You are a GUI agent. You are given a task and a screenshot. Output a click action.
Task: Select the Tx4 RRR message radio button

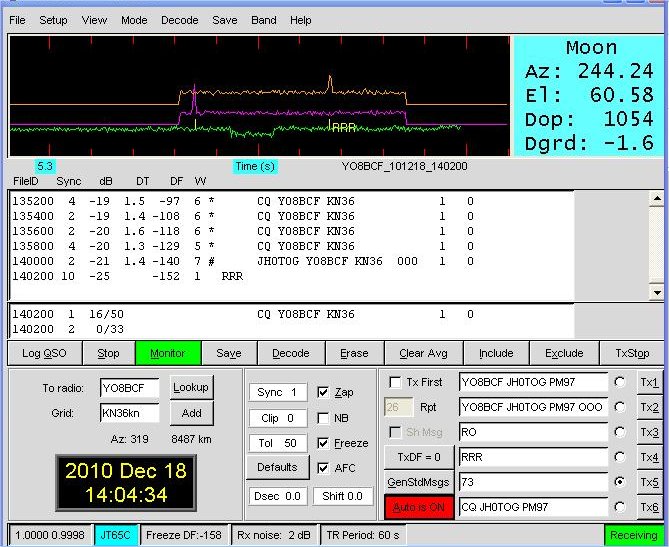point(622,457)
